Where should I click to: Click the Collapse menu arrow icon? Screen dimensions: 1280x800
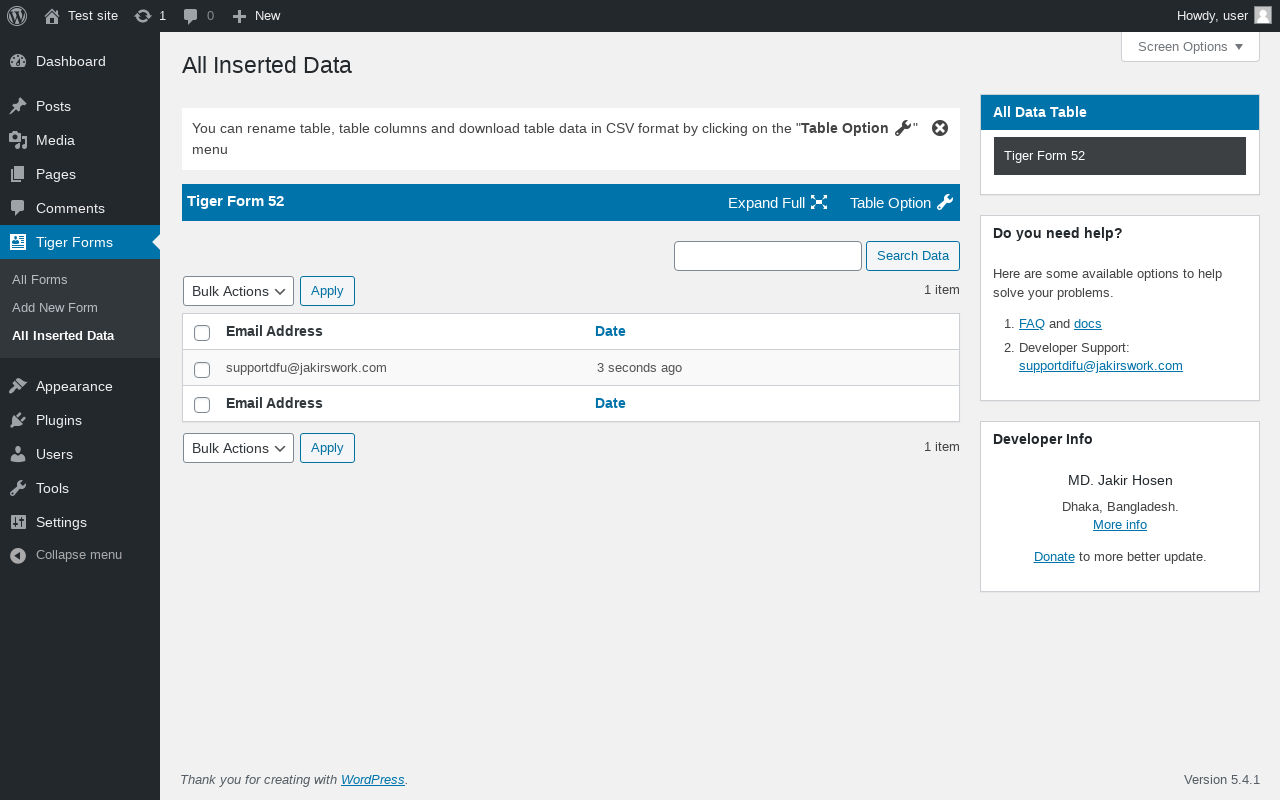coord(18,555)
